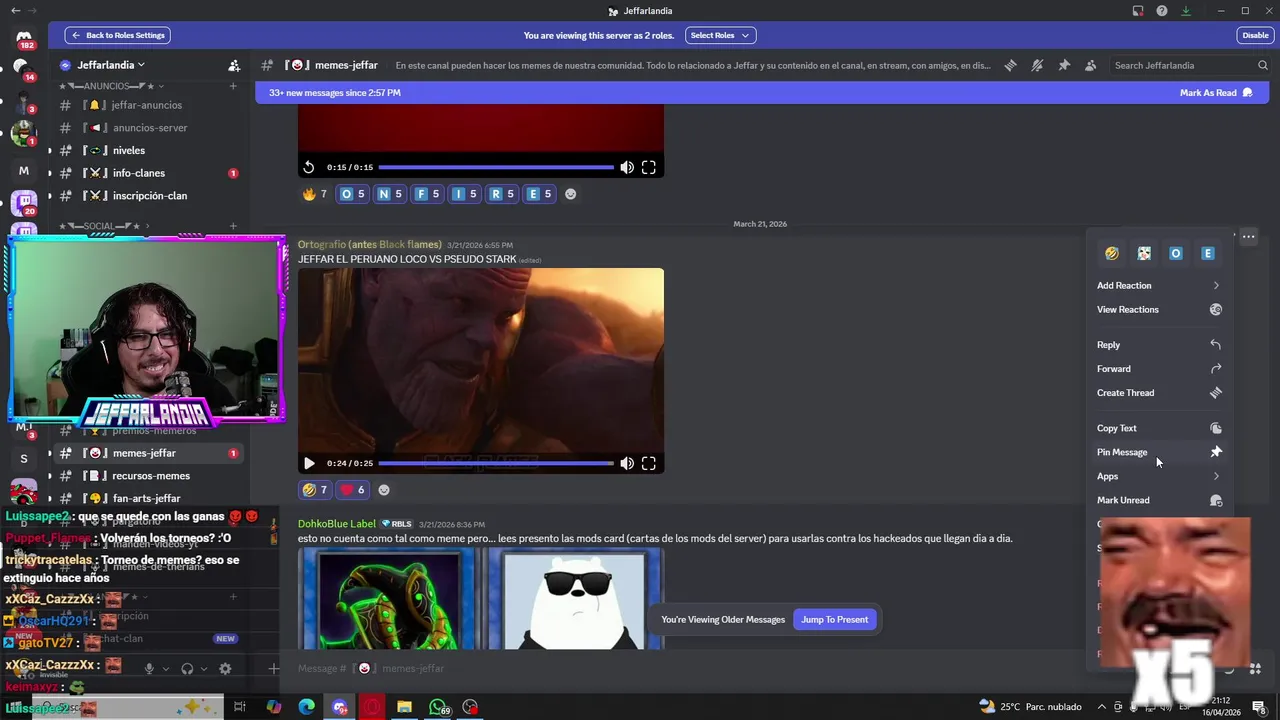Click the plus next to ANUNCIOS category
This screenshot has height=720, width=1280.
233,86
